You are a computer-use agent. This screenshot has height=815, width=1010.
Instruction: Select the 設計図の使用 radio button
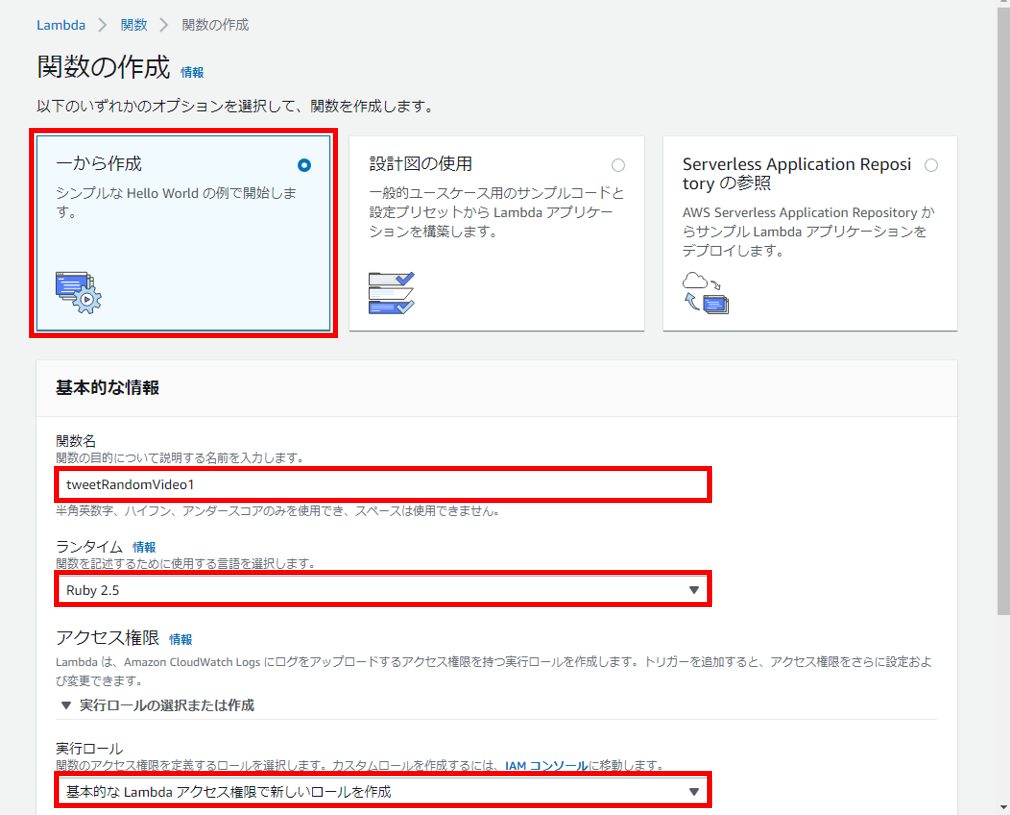(618, 166)
